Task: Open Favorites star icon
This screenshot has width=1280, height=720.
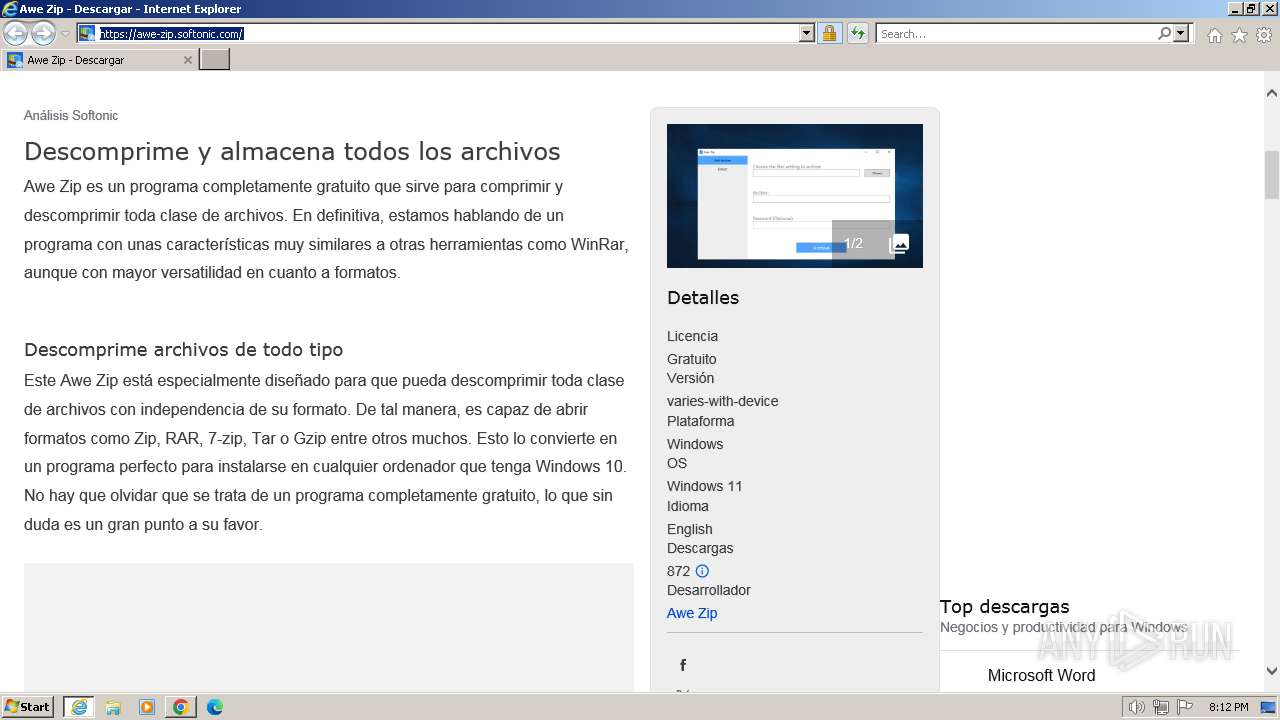Action: point(1239,35)
